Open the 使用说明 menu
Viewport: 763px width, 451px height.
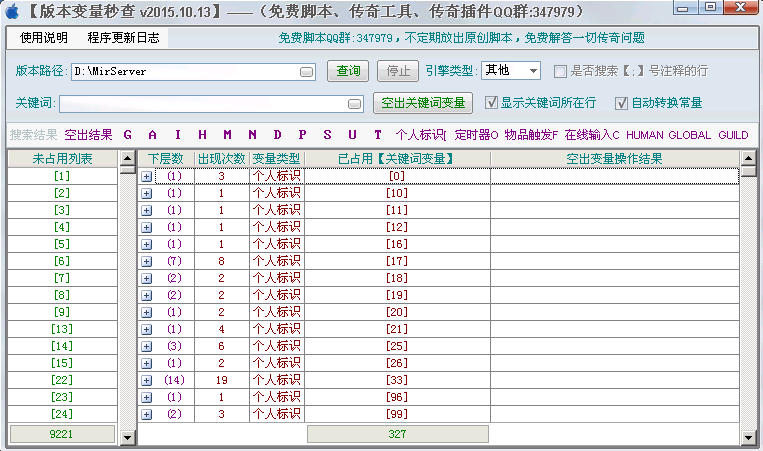(x=43, y=38)
